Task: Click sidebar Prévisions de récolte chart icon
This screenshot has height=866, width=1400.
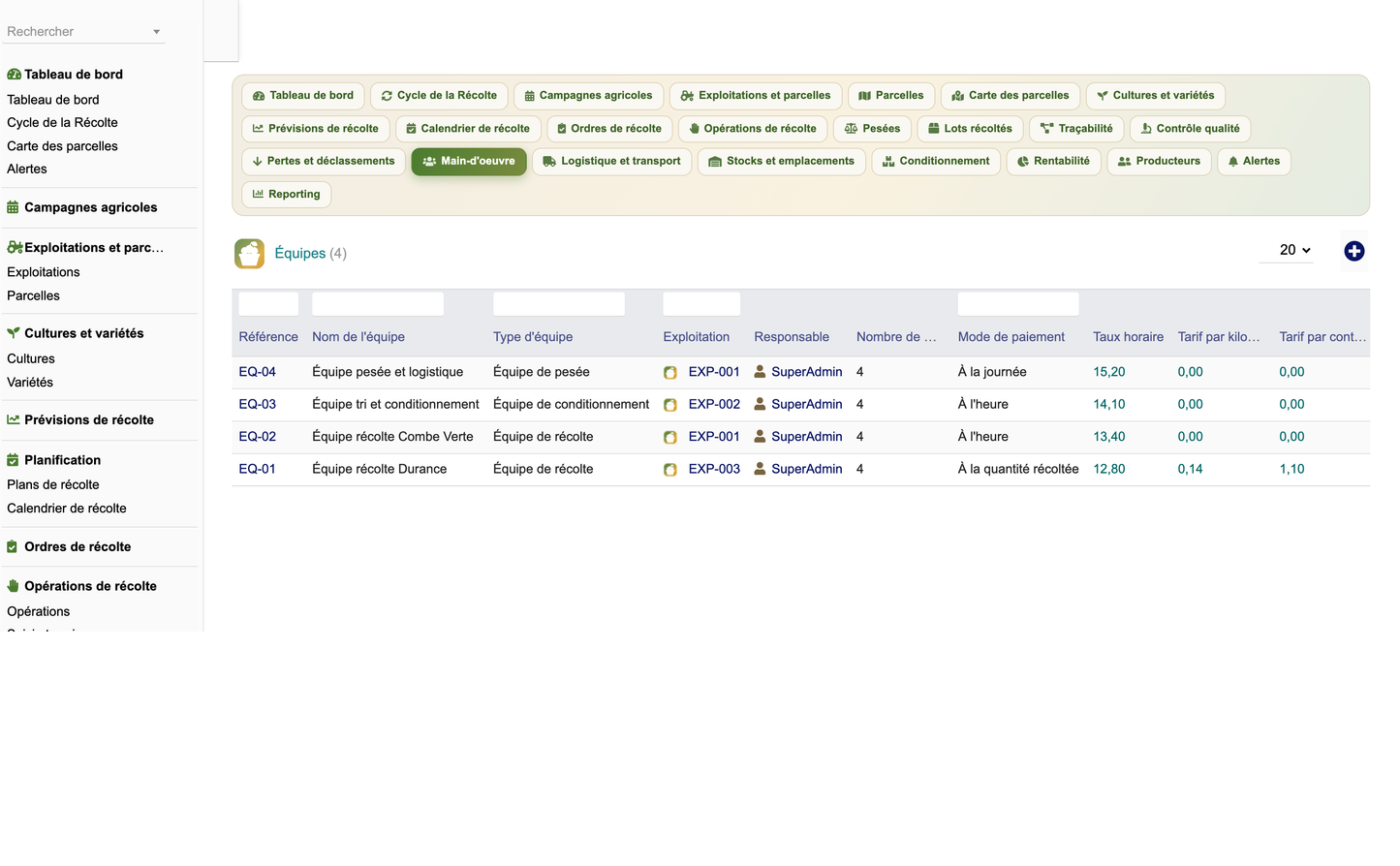Action: pos(14,419)
